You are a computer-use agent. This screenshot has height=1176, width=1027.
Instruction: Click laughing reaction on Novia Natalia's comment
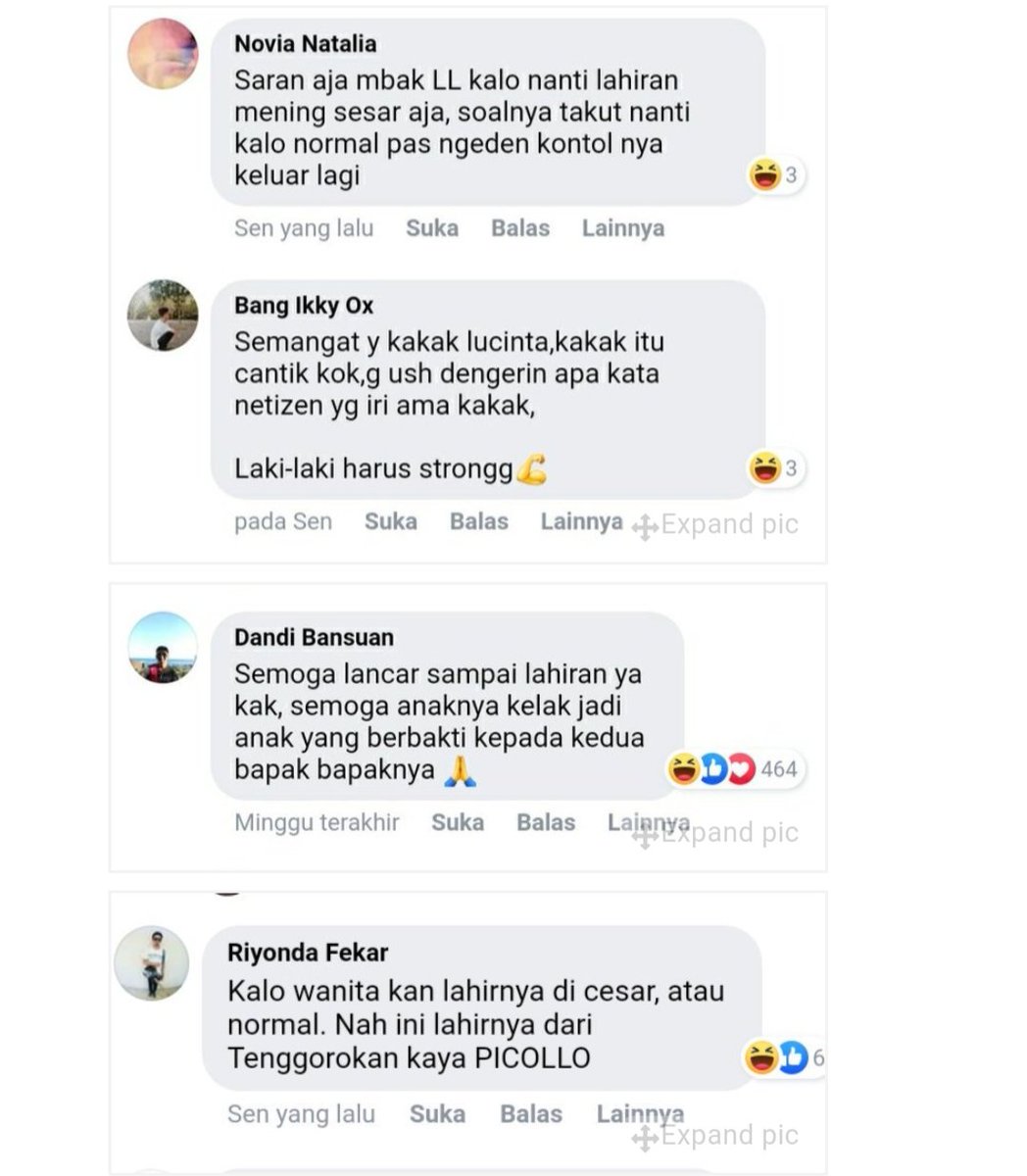(763, 175)
